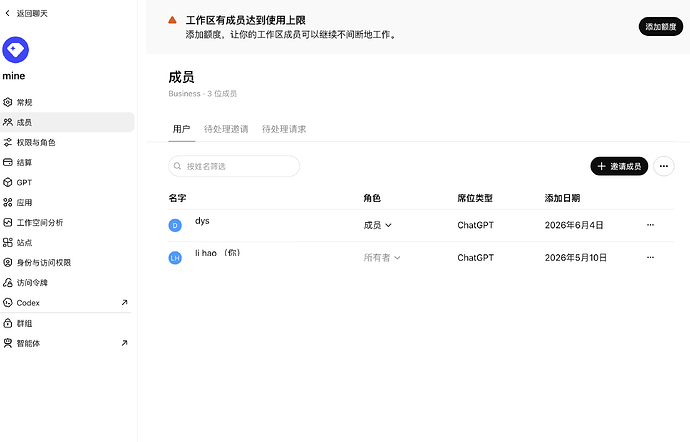Click ChatGPT seat type in dys row
The image size is (690, 442).
click(475, 225)
